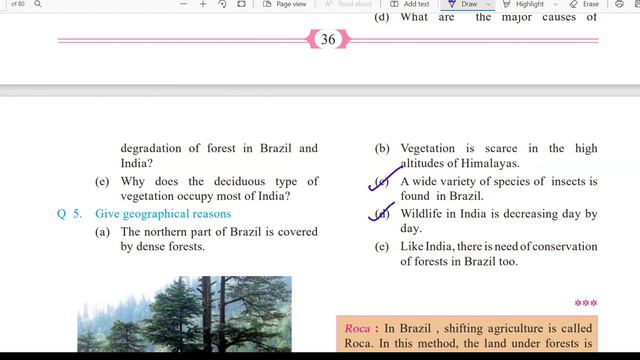This screenshot has height=360, width=640.
Task: Enable the Highlight tool
Action: click(x=524, y=4)
